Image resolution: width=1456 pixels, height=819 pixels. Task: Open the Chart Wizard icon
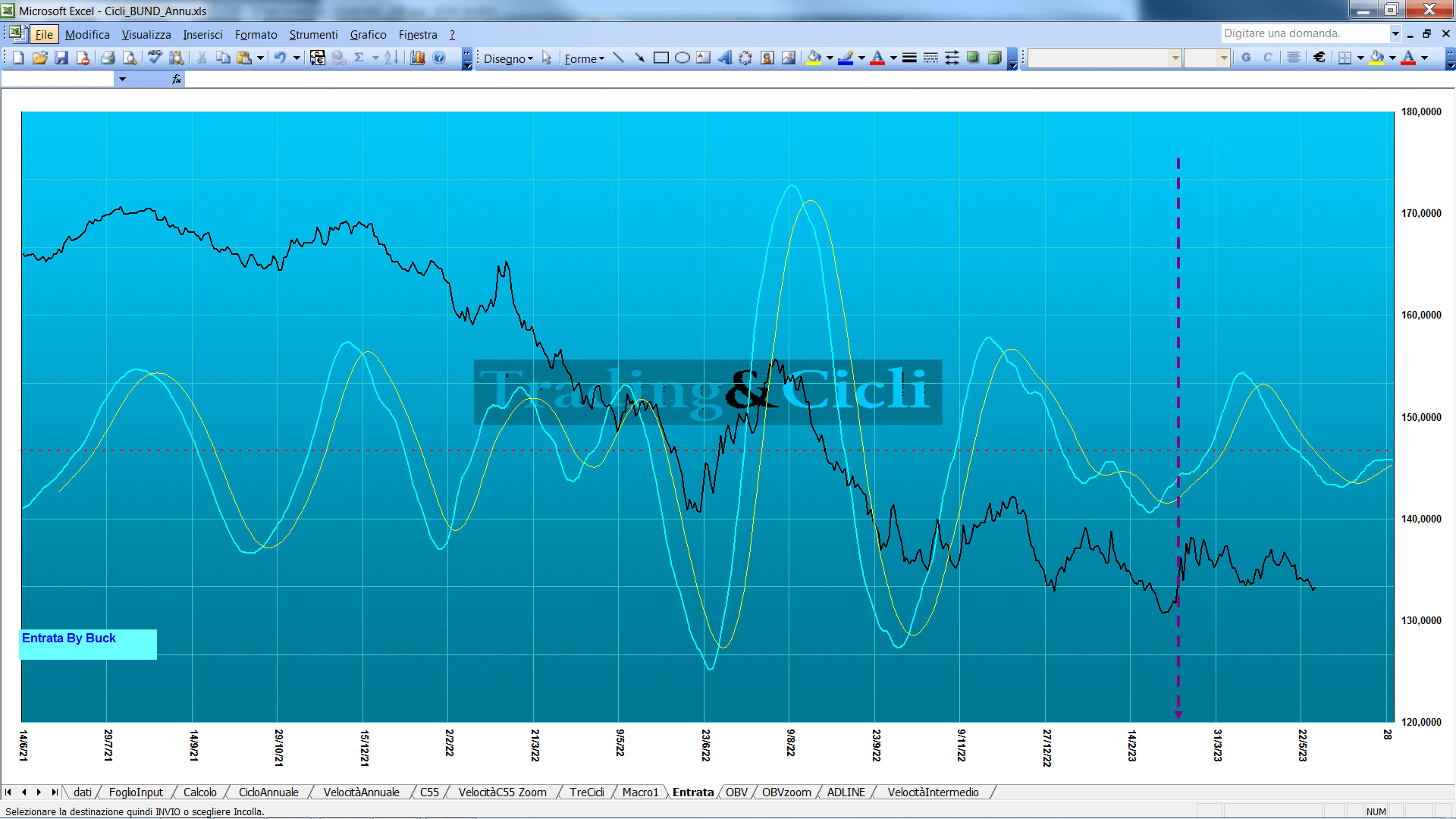417,58
